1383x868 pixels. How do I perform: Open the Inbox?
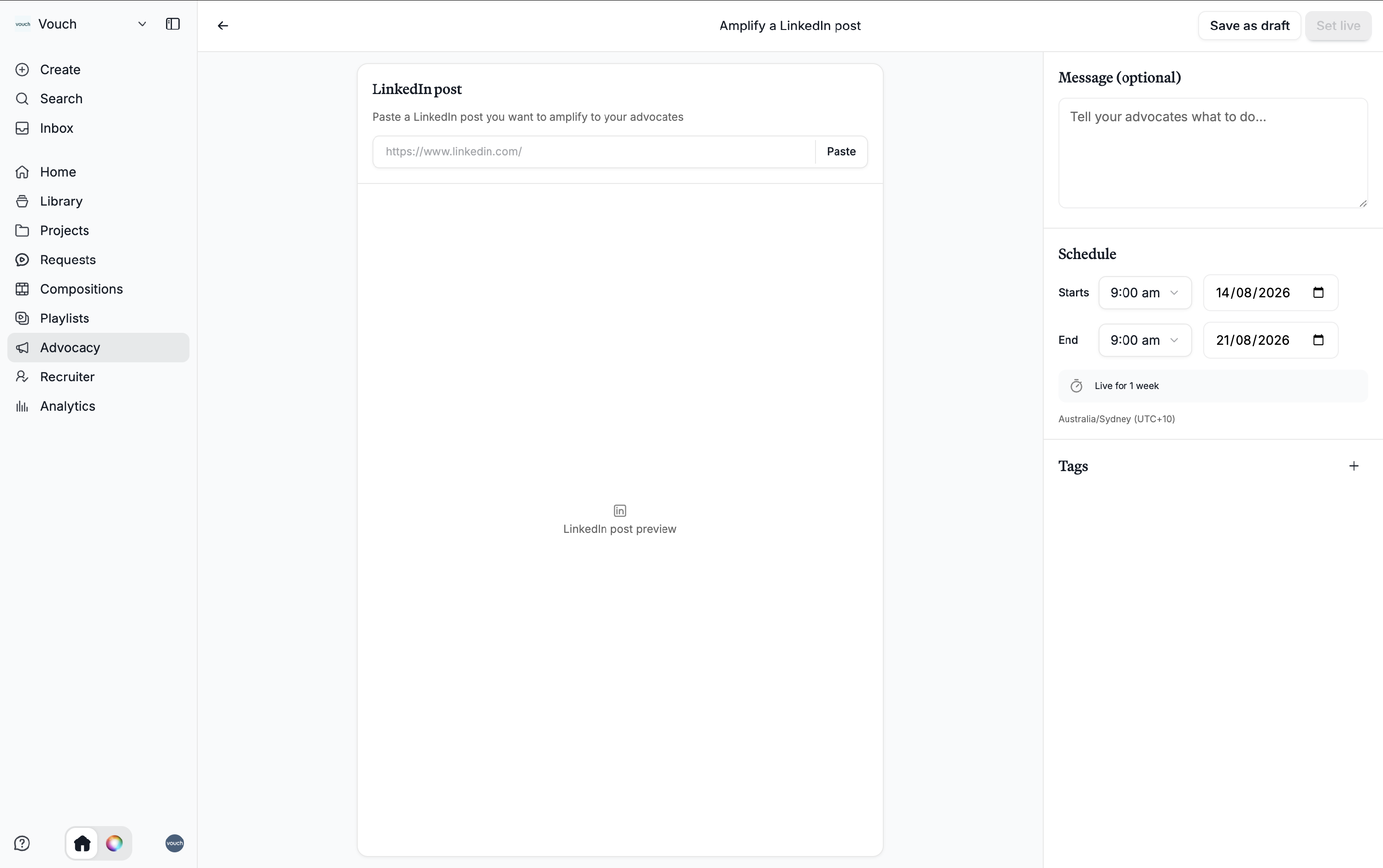tap(98, 128)
